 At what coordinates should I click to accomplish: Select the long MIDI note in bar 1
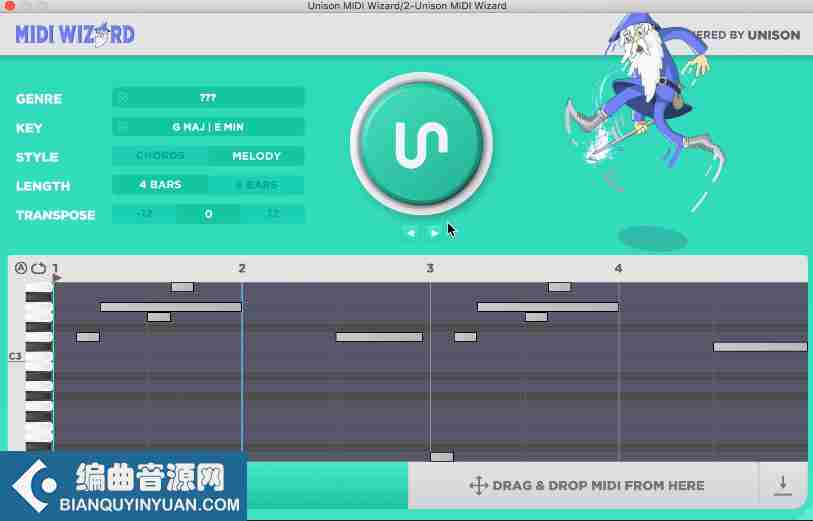171,307
